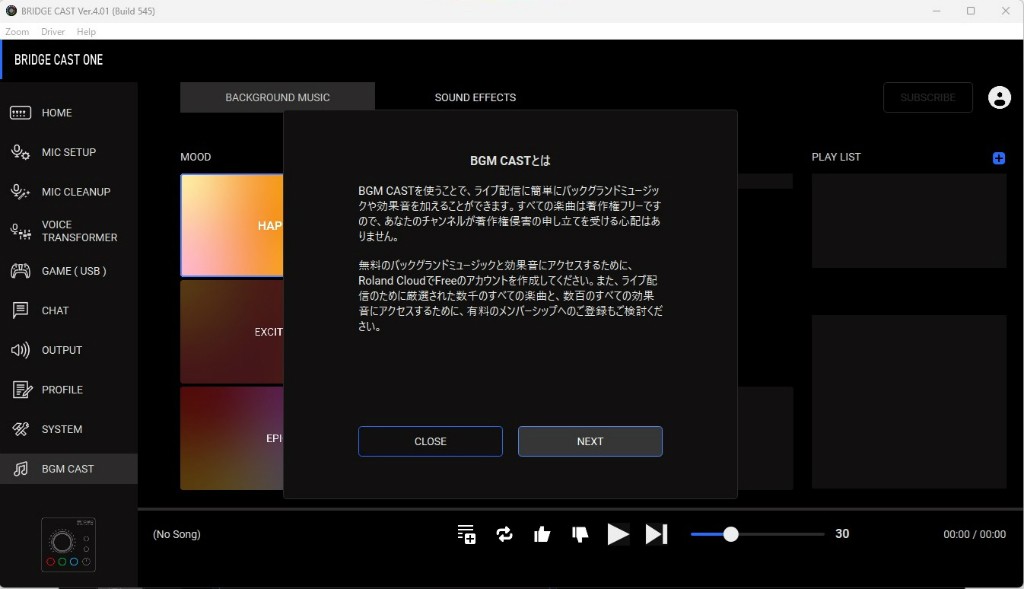Open the OUTPUT section
Screen dimensions: 1024x589
[69, 350]
